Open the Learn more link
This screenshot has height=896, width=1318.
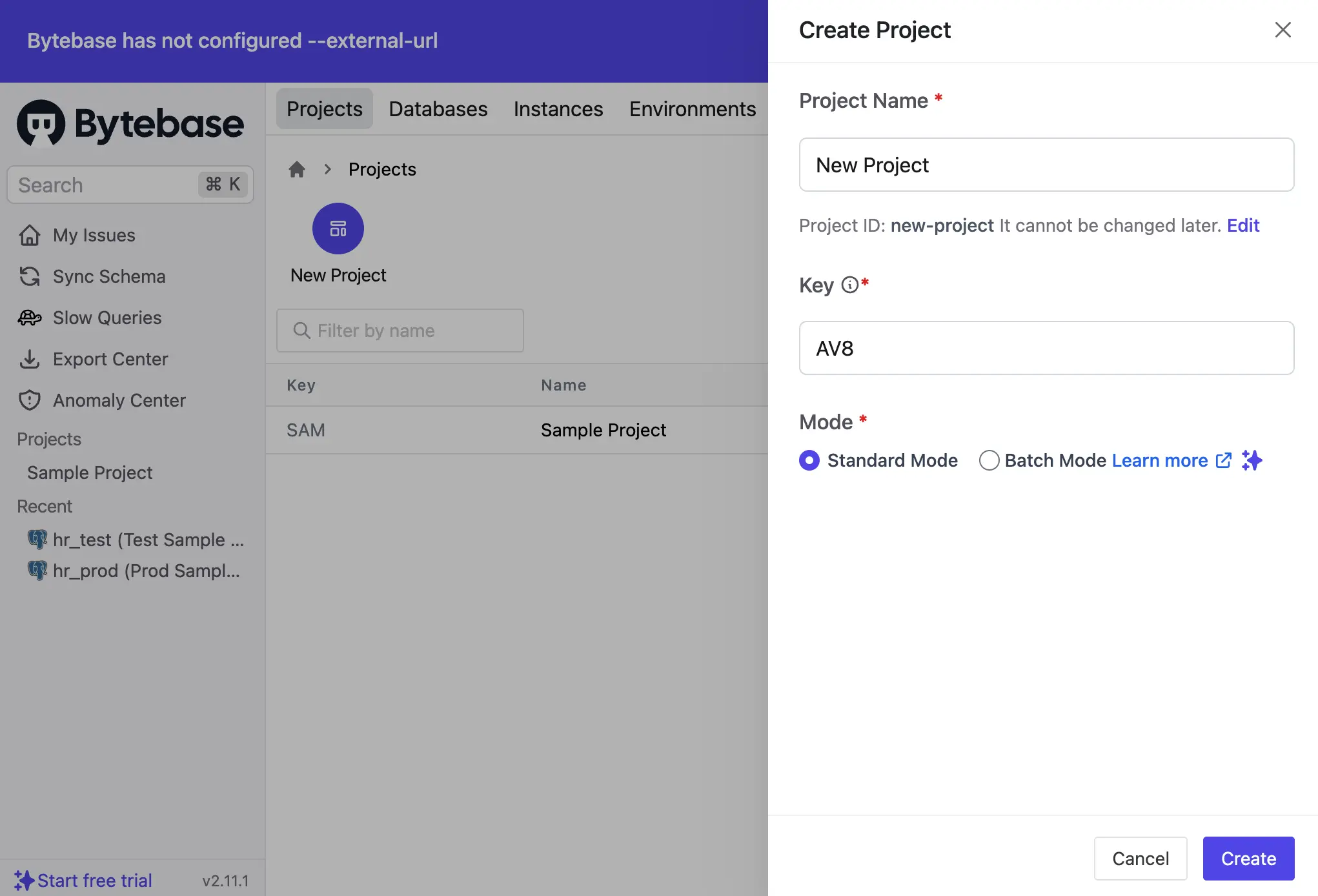pos(1160,460)
